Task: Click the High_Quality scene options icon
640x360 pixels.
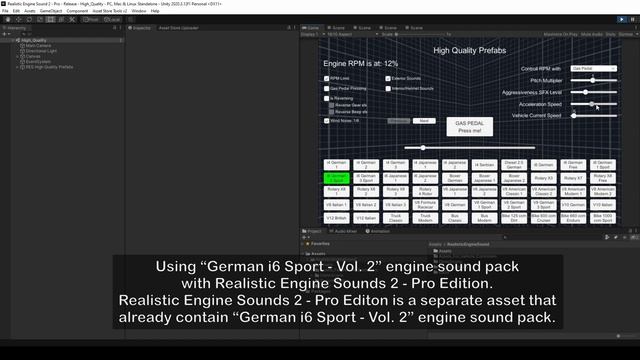Action: click(x=121, y=40)
